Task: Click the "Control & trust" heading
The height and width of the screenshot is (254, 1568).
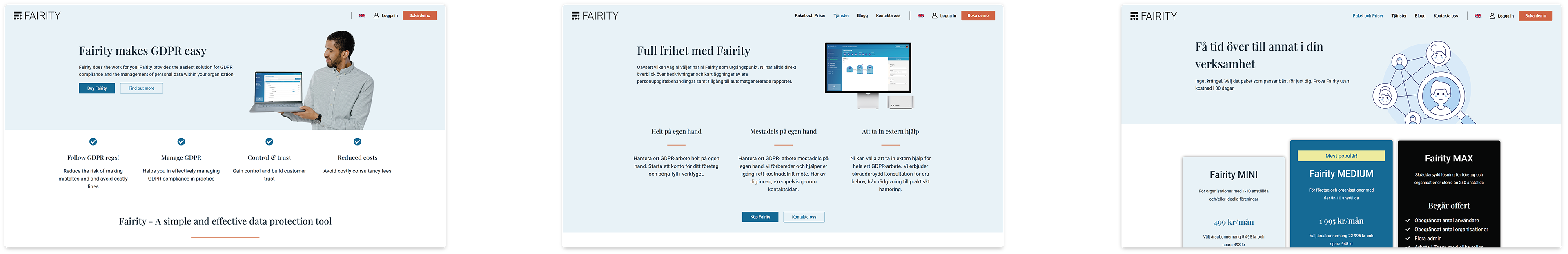Action: point(269,157)
